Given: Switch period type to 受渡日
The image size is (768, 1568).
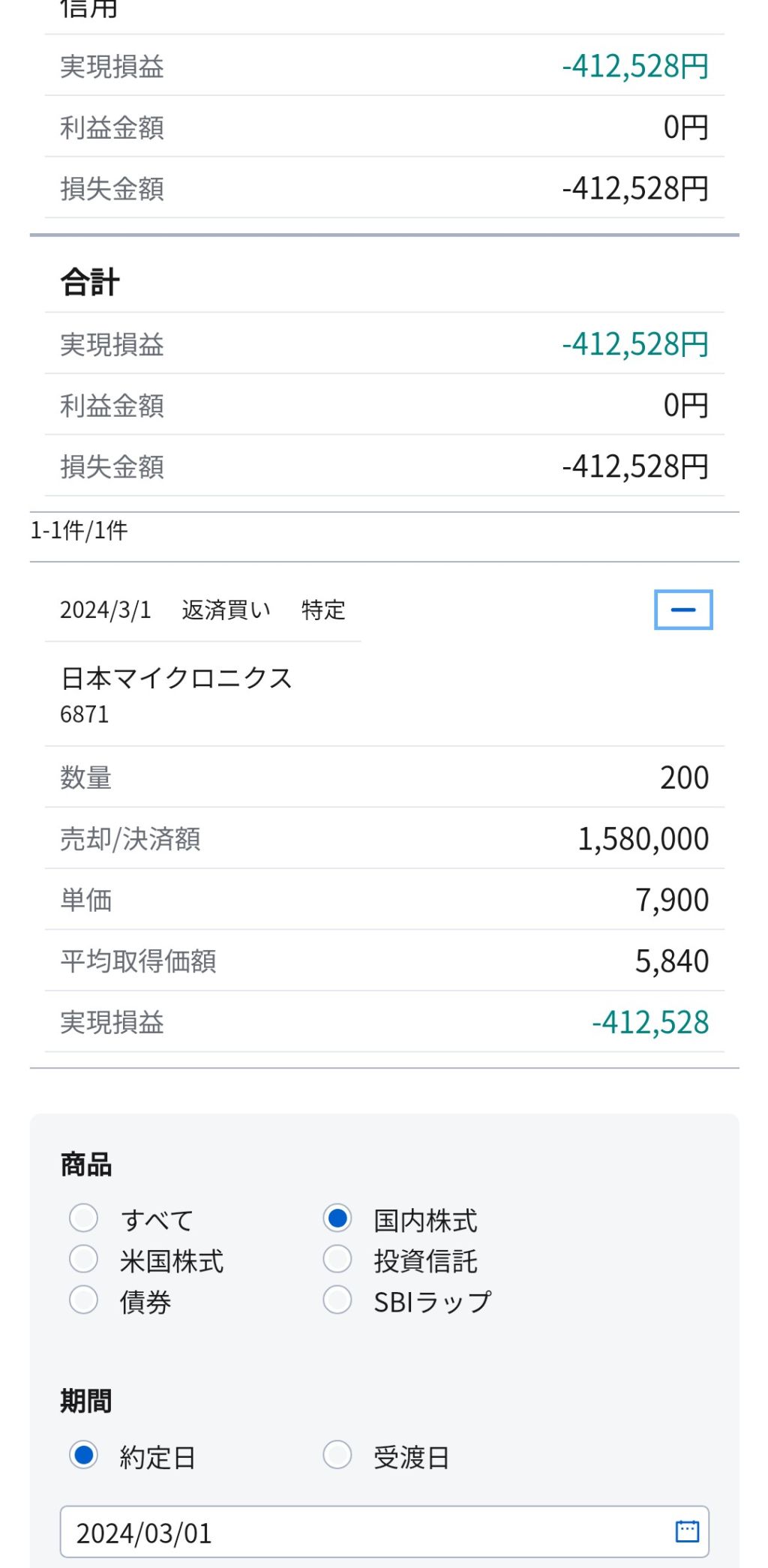Looking at the screenshot, I should pyautogui.click(x=337, y=1456).
